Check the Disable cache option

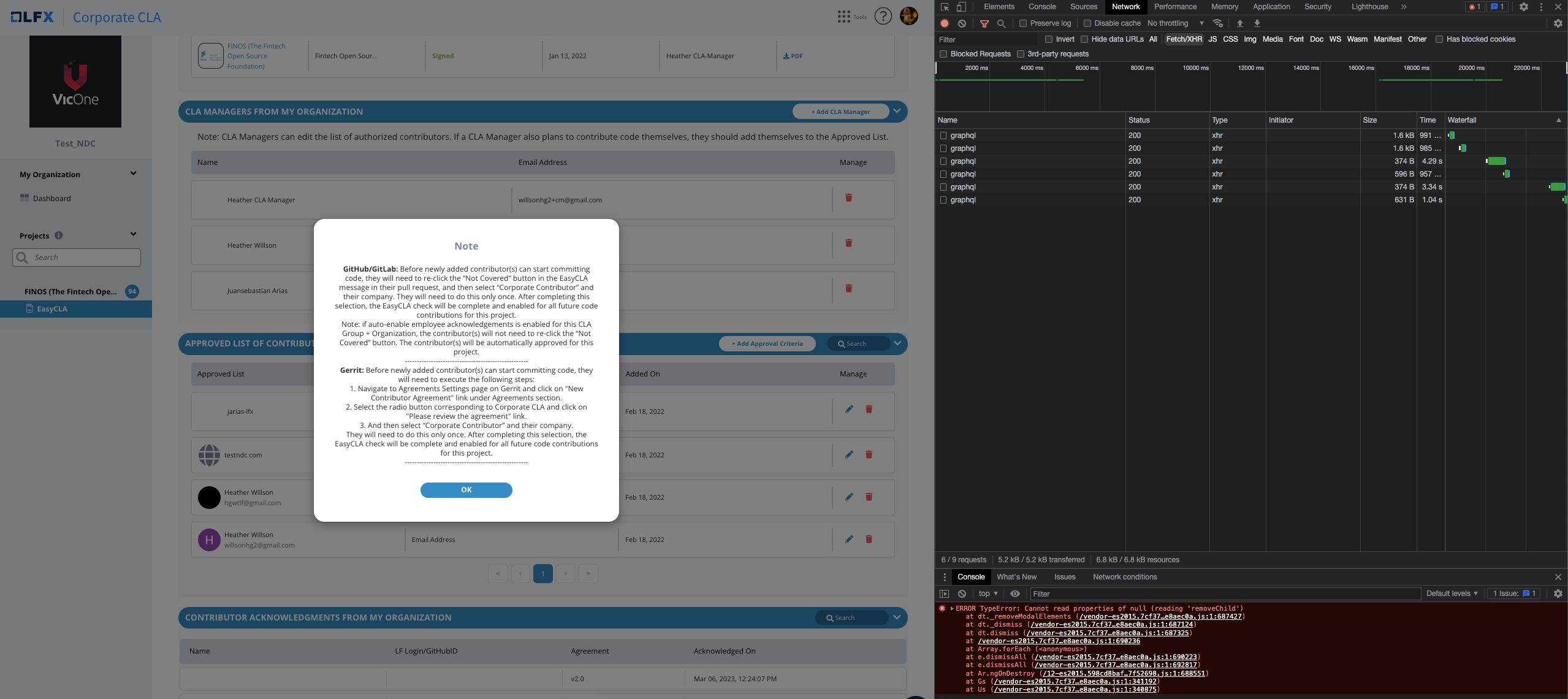click(1085, 23)
